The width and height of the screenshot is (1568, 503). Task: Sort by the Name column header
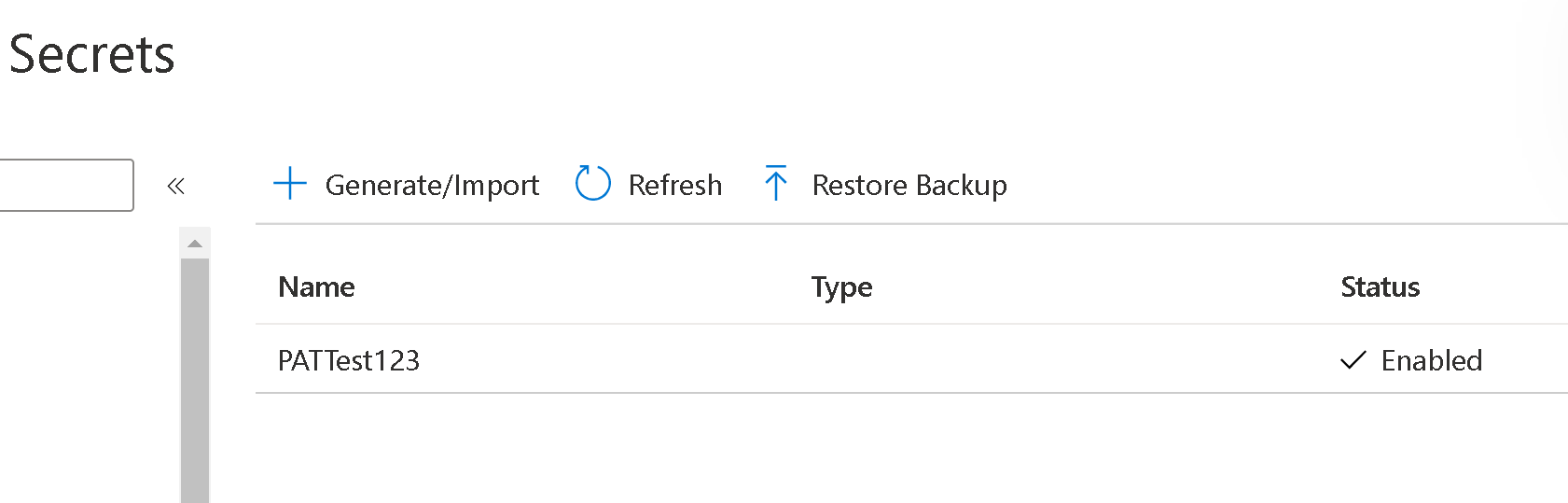[316, 286]
